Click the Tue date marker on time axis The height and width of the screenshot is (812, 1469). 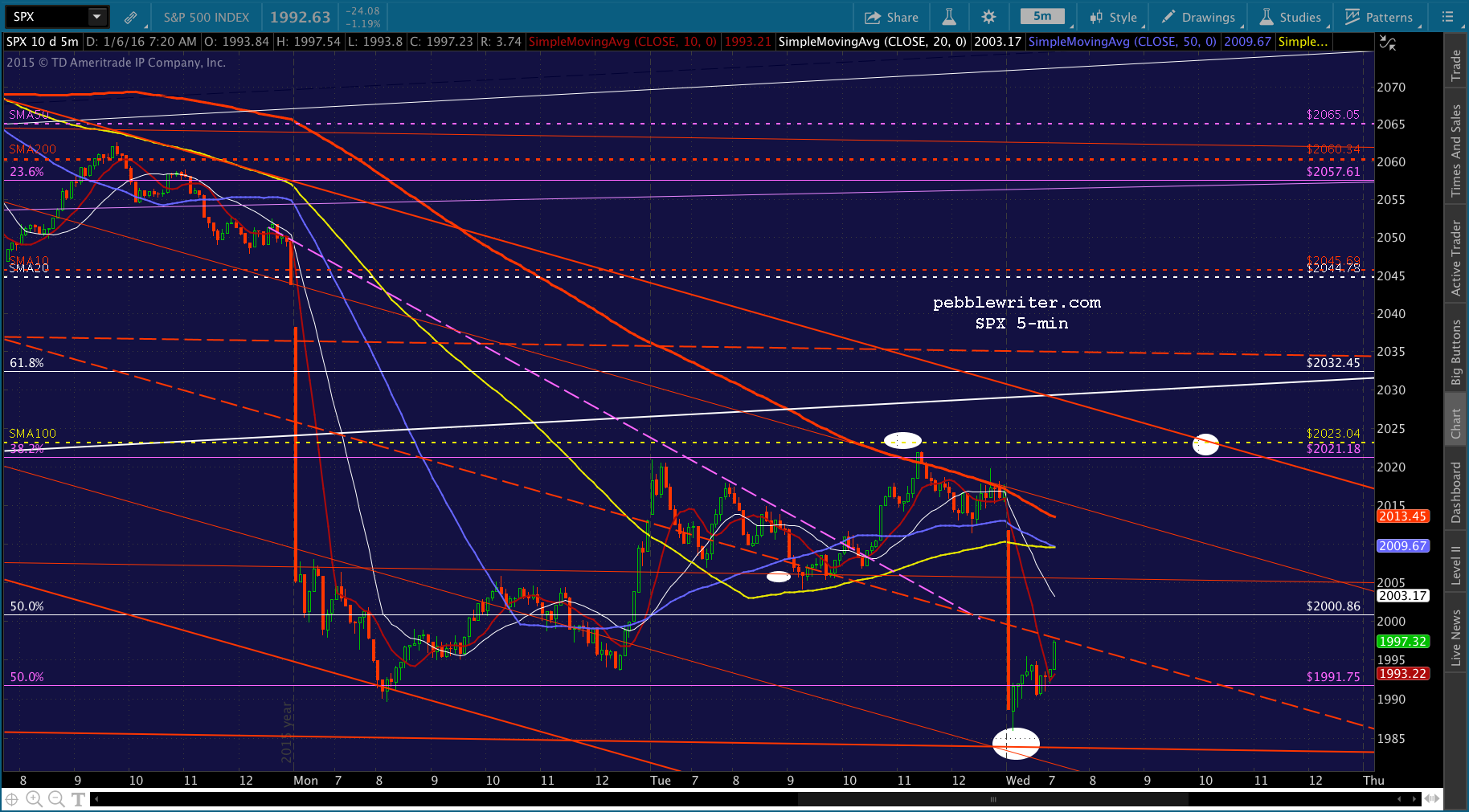click(x=661, y=781)
